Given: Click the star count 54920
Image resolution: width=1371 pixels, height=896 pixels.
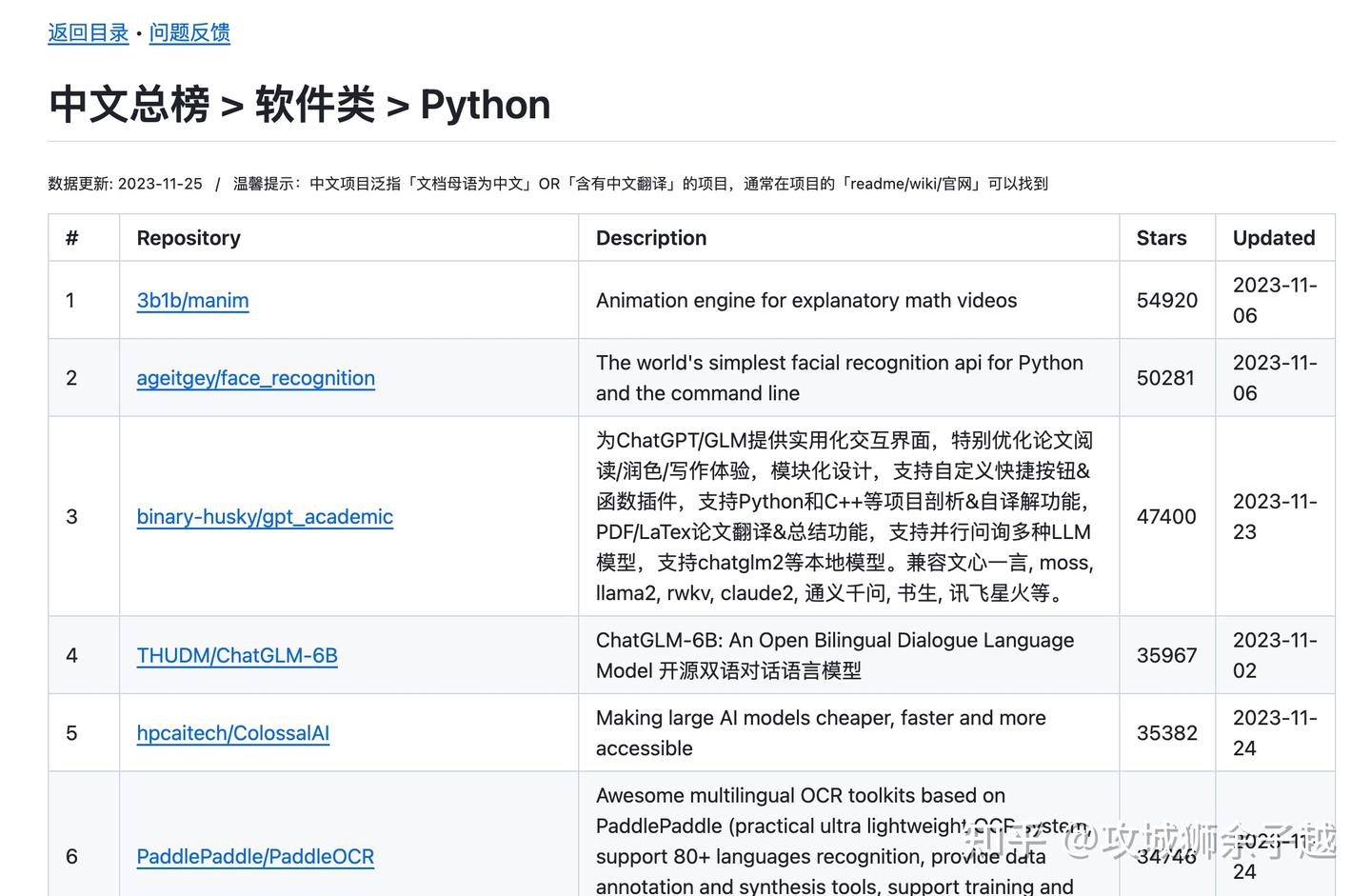Looking at the screenshot, I should [x=1167, y=300].
